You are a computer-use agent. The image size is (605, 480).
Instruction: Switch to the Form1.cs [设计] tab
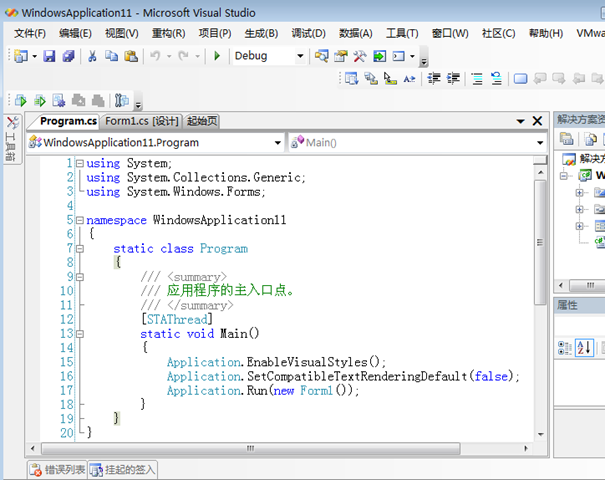[x=141, y=121]
